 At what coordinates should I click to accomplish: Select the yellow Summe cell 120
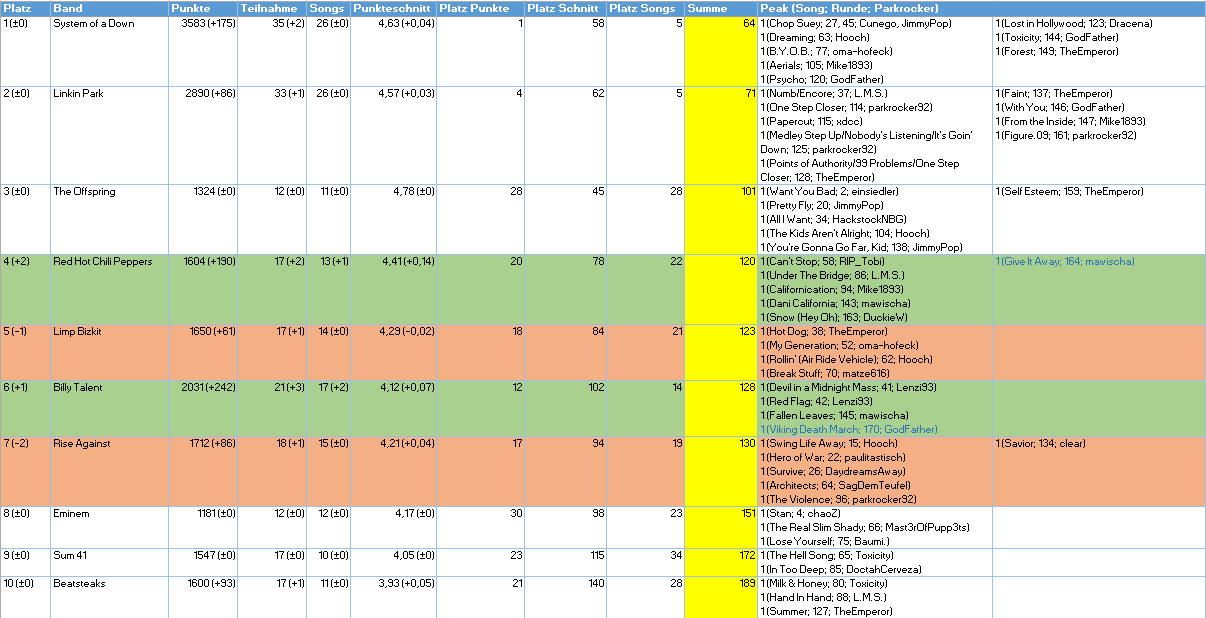(721, 289)
